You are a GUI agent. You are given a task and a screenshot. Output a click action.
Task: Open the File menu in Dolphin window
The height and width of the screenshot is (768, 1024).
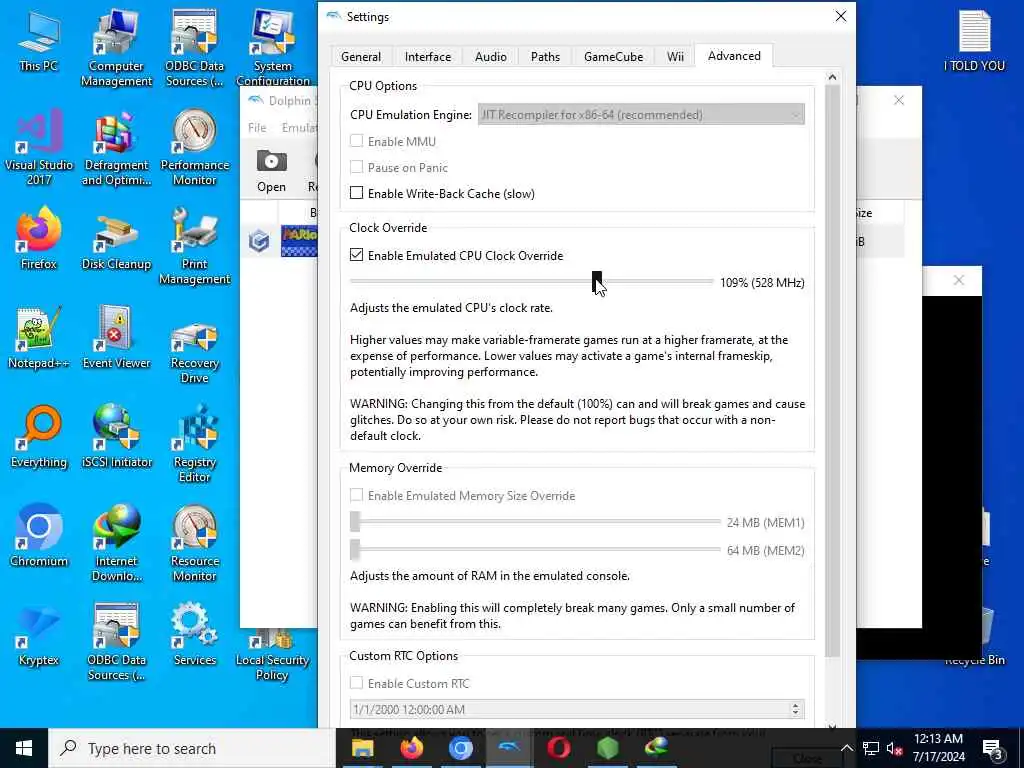pyautogui.click(x=257, y=127)
